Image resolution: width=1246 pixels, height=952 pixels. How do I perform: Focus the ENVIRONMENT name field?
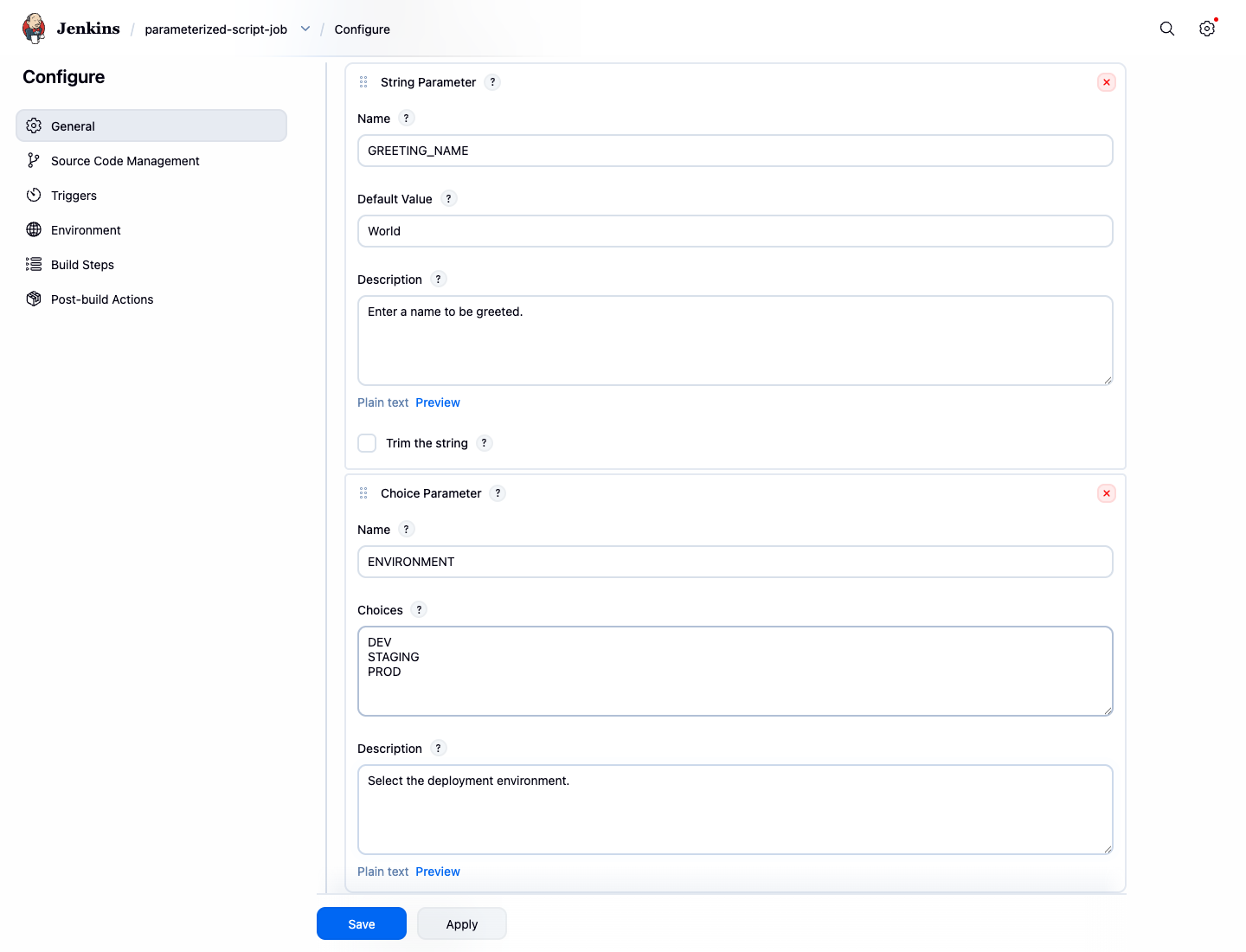(x=735, y=562)
